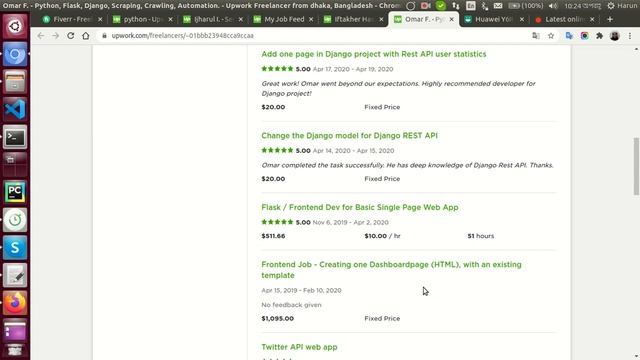Viewport: 640px width, 360px height.
Task: Click the page's vertical scrollbar thumb
Action: coord(636,167)
